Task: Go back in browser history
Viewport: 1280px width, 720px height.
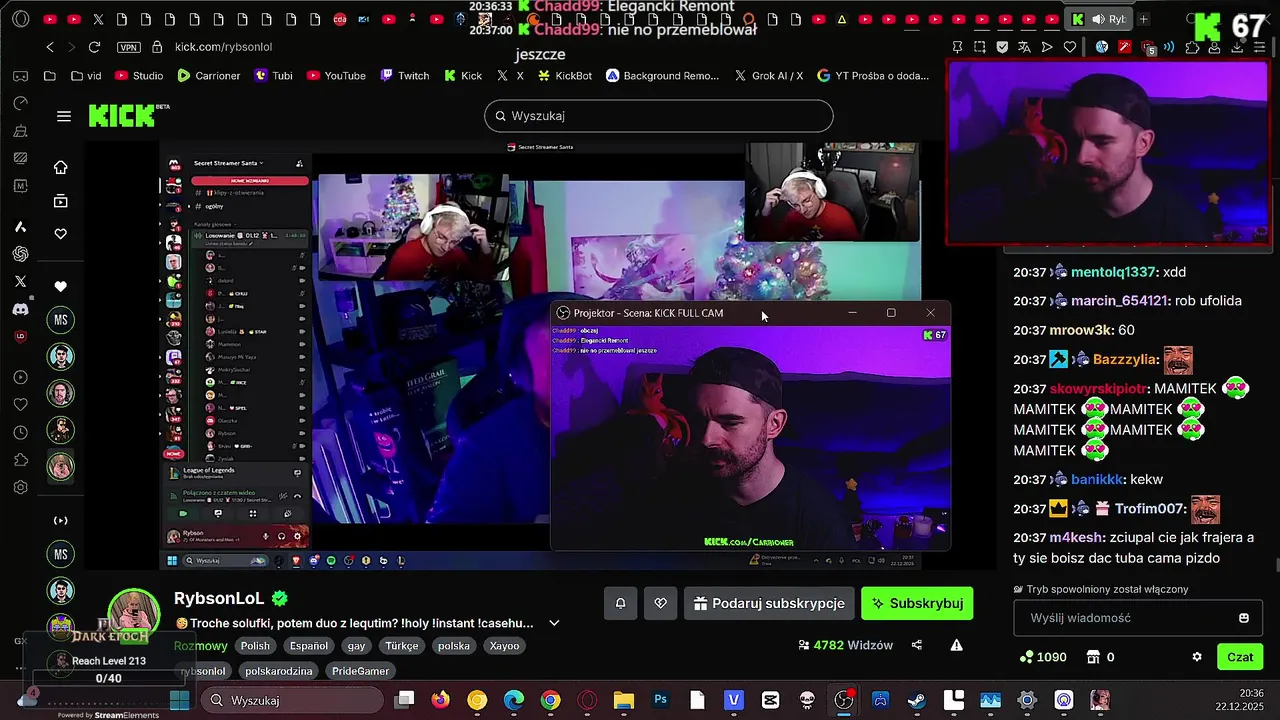Action: tap(50, 47)
